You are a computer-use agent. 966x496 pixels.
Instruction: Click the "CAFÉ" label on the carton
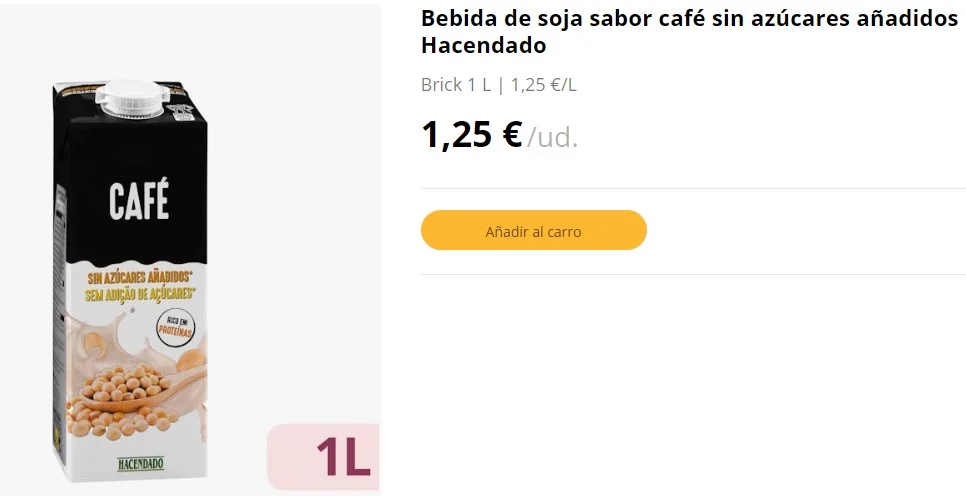coord(139,203)
